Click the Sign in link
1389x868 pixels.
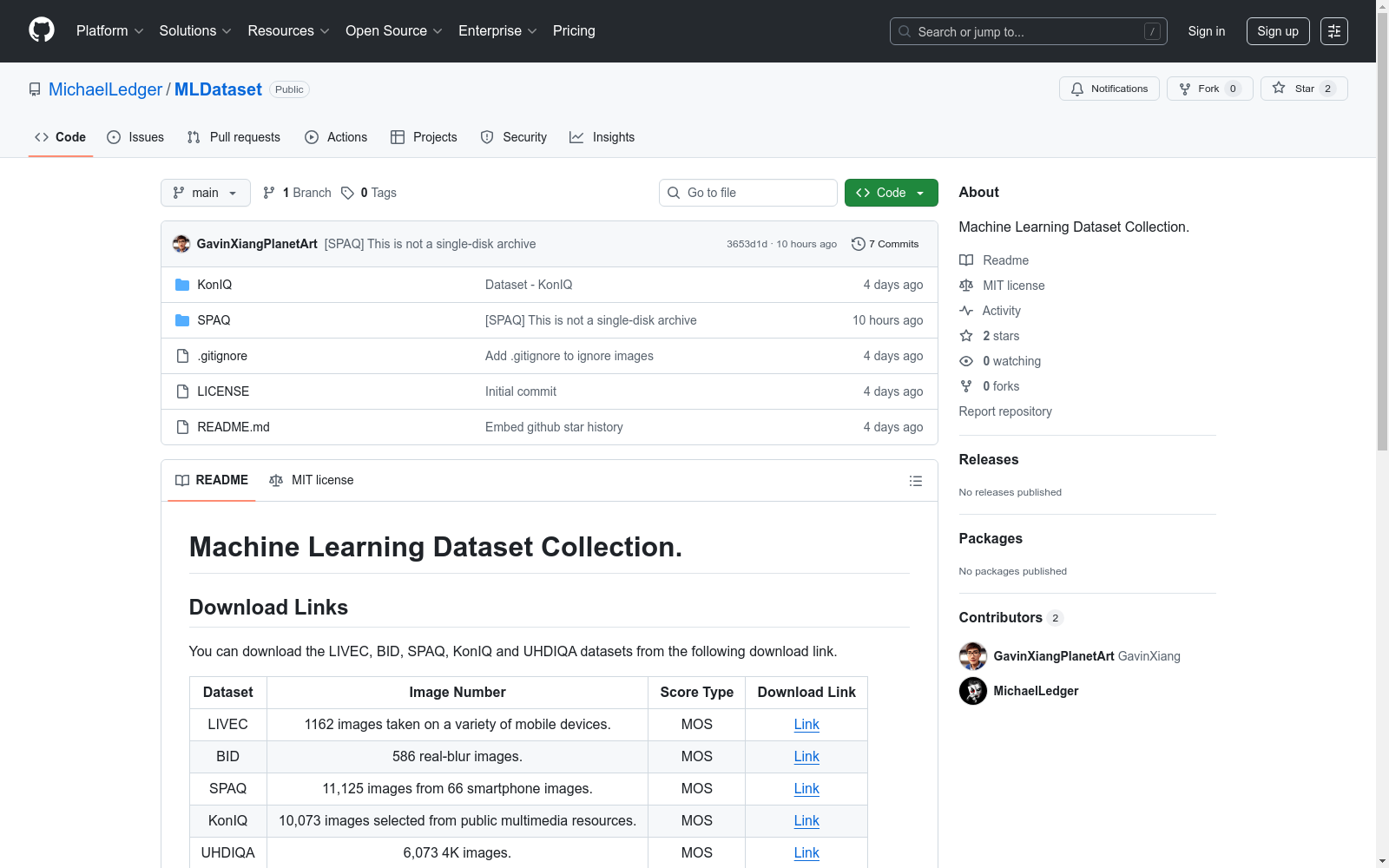click(x=1207, y=31)
